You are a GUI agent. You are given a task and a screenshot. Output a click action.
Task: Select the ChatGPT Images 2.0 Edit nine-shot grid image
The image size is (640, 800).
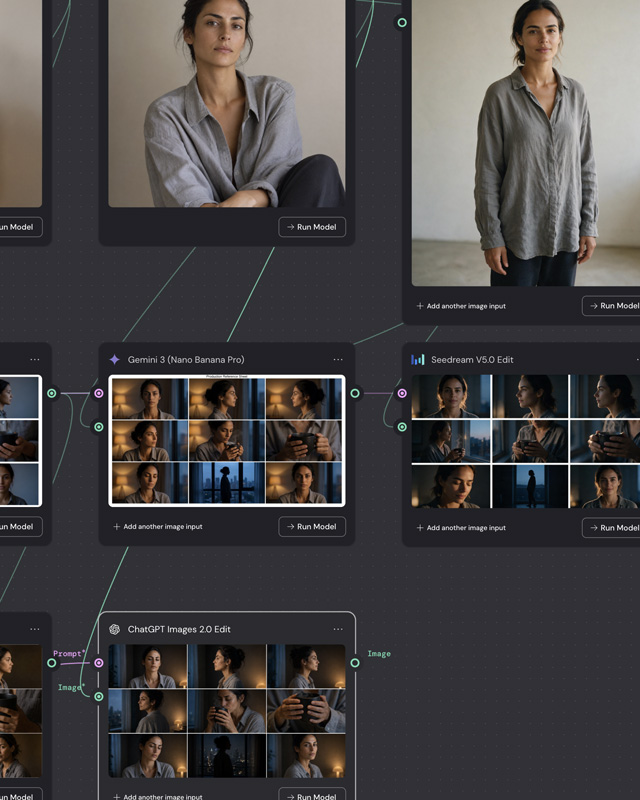[227, 711]
